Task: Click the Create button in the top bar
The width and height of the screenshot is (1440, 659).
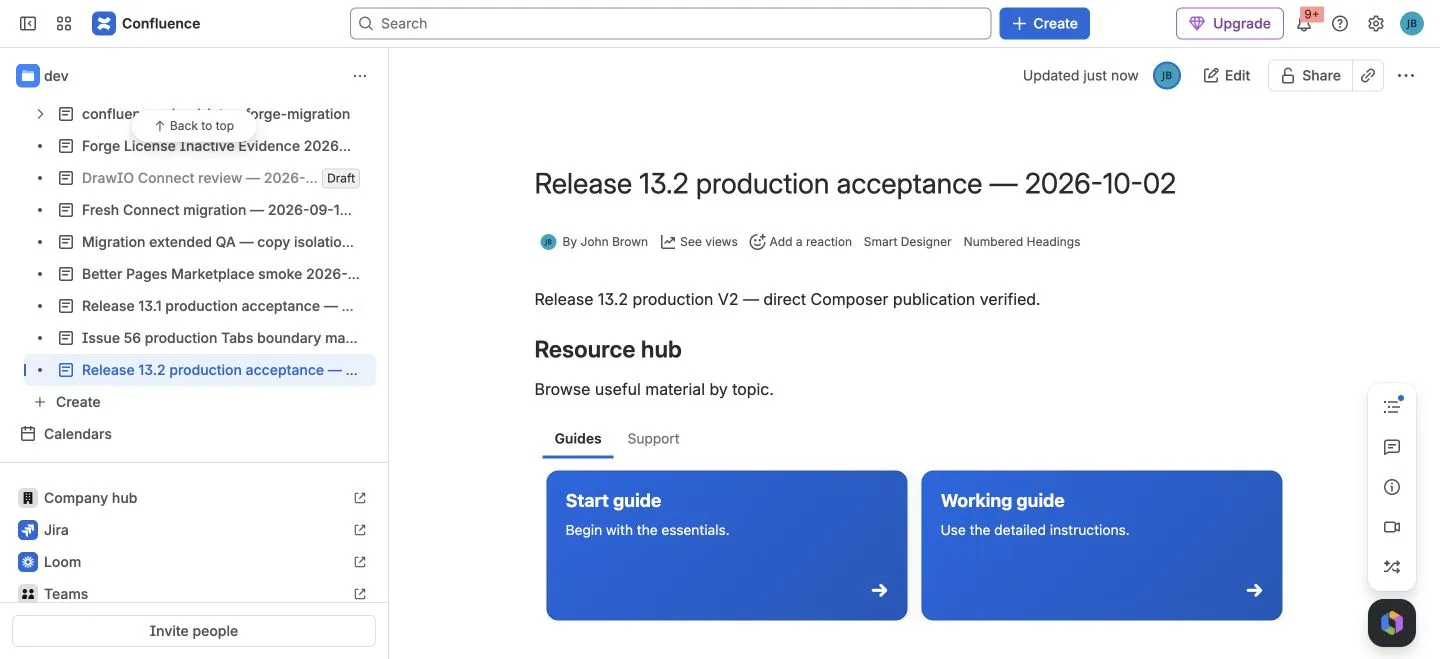Action: click(x=1044, y=23)
